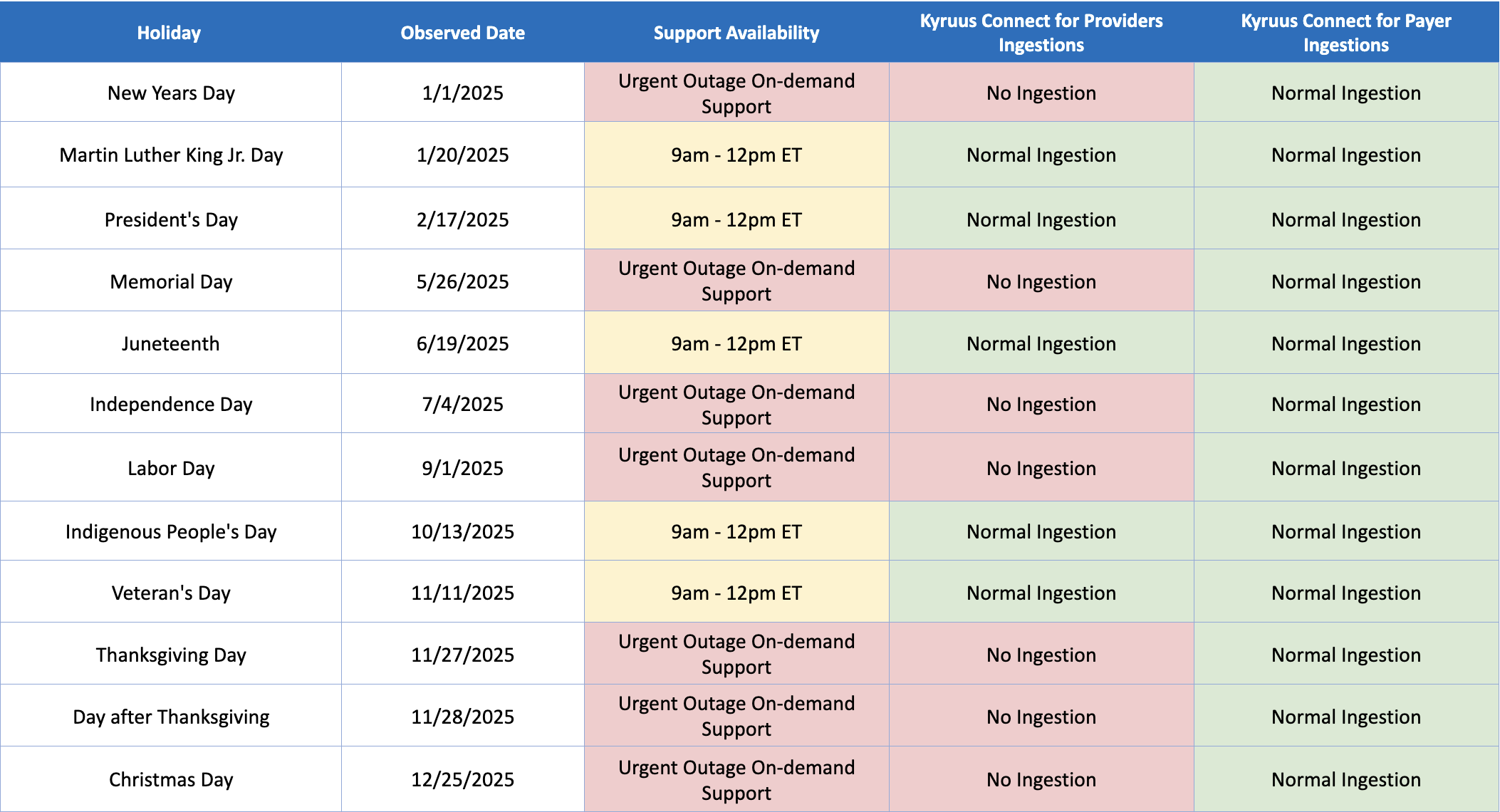Select the Observed Date column header
This screenshot has height=812, width=1500.
[x=462, y=32]
